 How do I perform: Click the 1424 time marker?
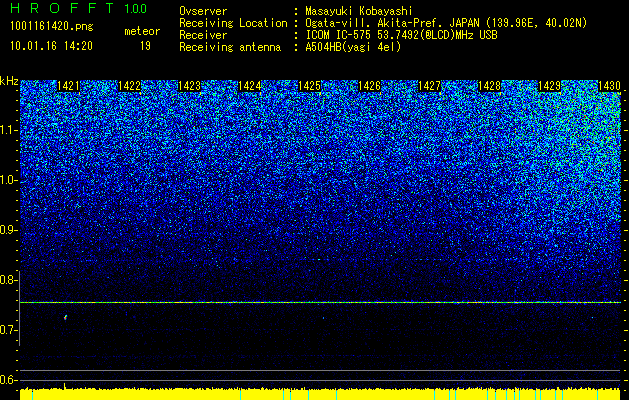tap(250, 86)
